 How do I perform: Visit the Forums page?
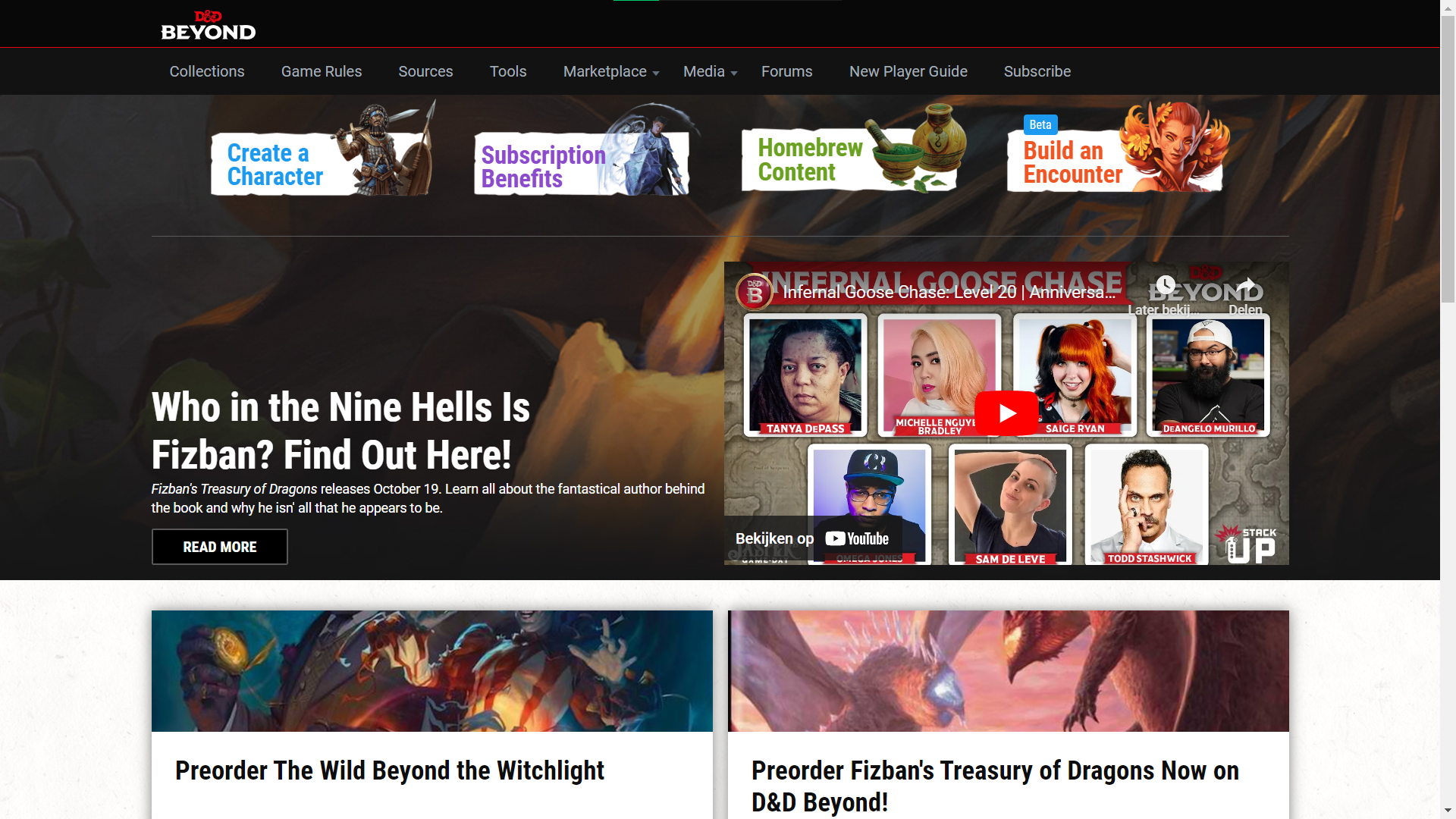787,71
